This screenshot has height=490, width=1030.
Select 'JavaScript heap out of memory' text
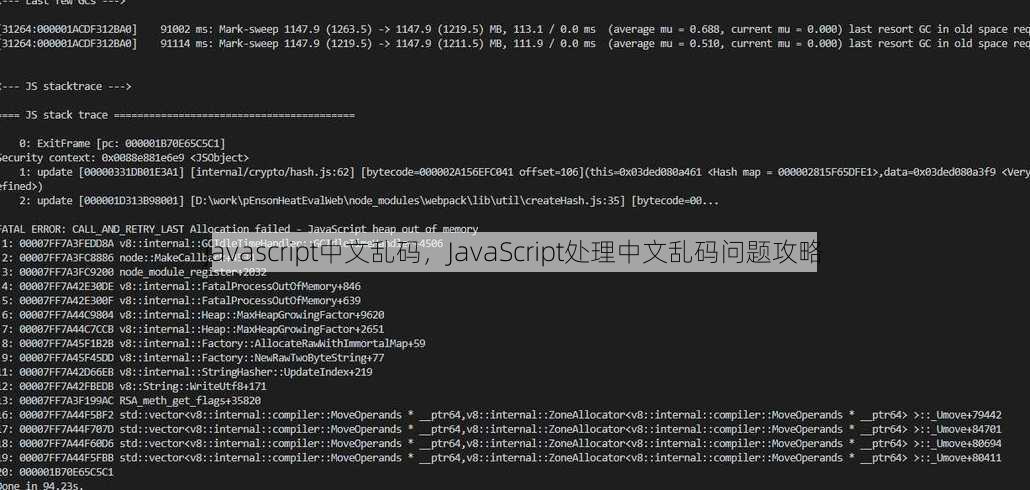pyautogui.click(x=393, y=229)
